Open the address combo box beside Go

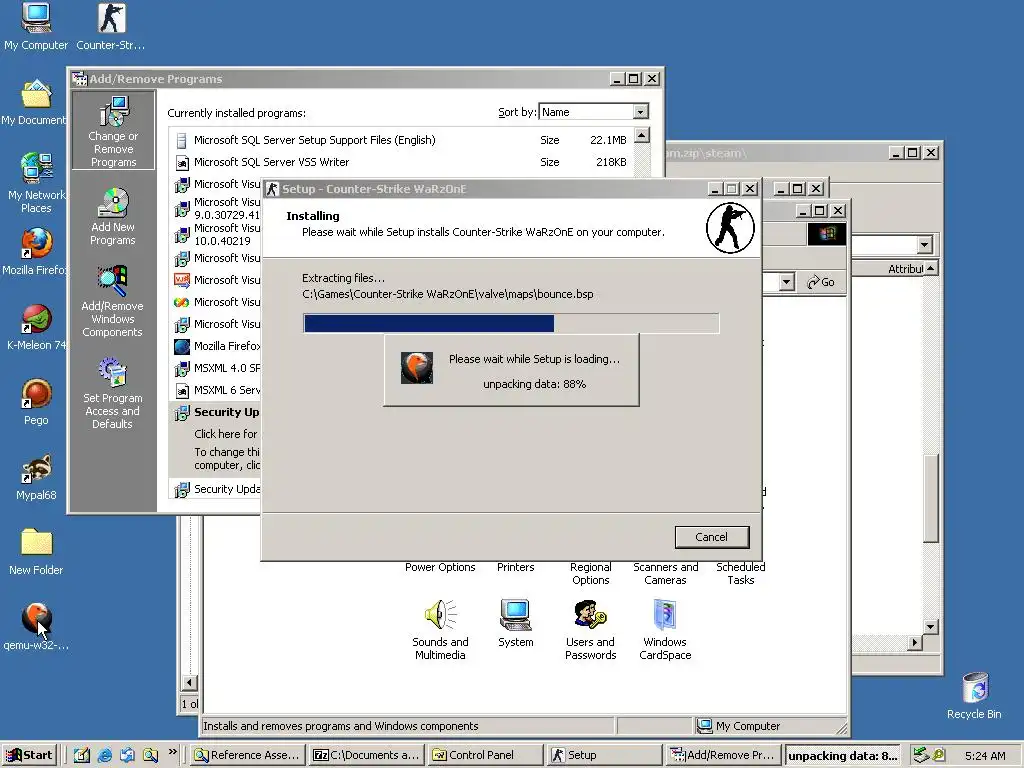(786, 282)
